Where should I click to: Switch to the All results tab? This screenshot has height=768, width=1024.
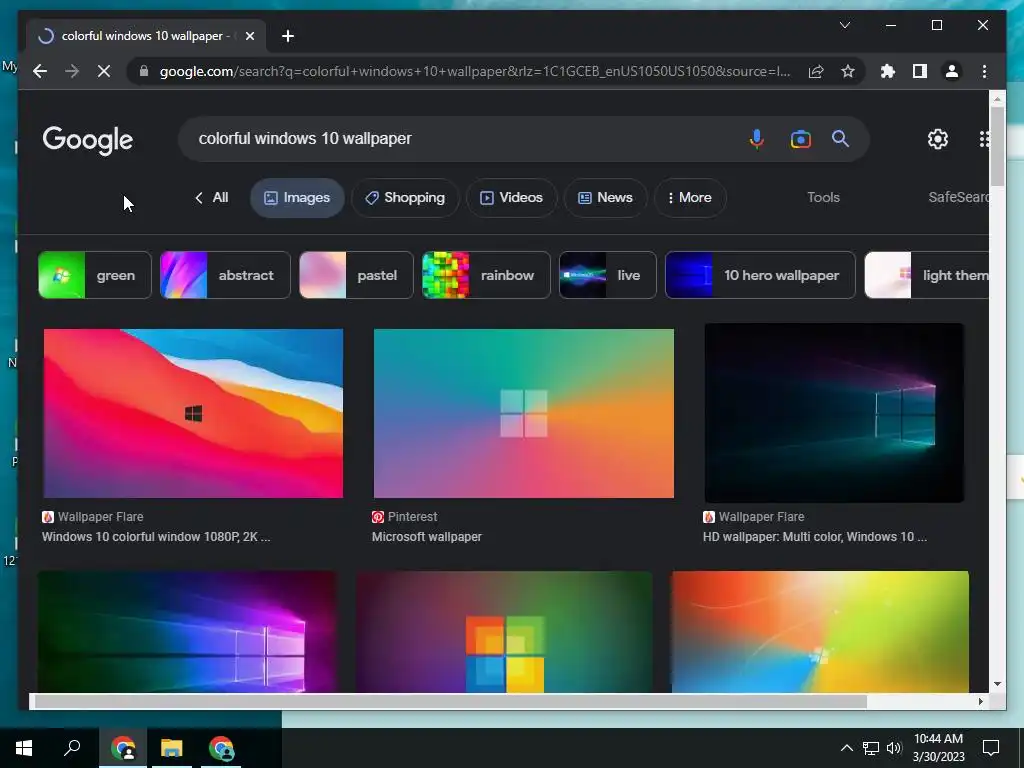(x=212, y=197)
